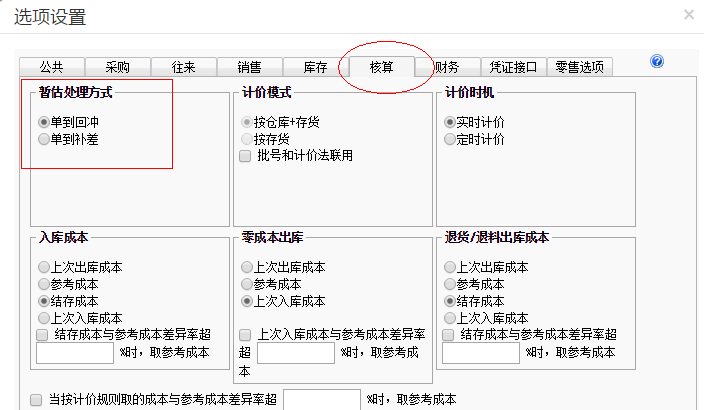This screenshot has width=704, height=410.
Task: Choose 定时计价 for pricing timing
Action: pyautogui.click(x=450, y=139)
